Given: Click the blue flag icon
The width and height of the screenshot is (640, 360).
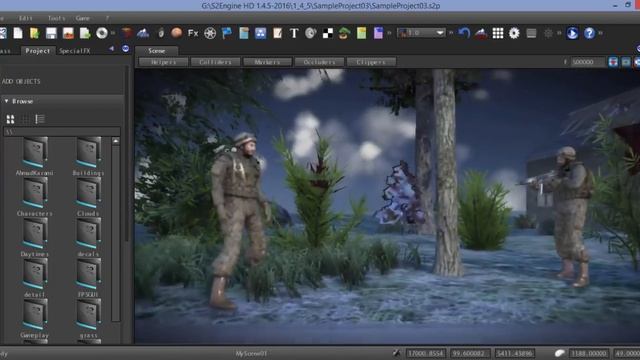Looking at the screenshot, I should click(x=227, y=33).
